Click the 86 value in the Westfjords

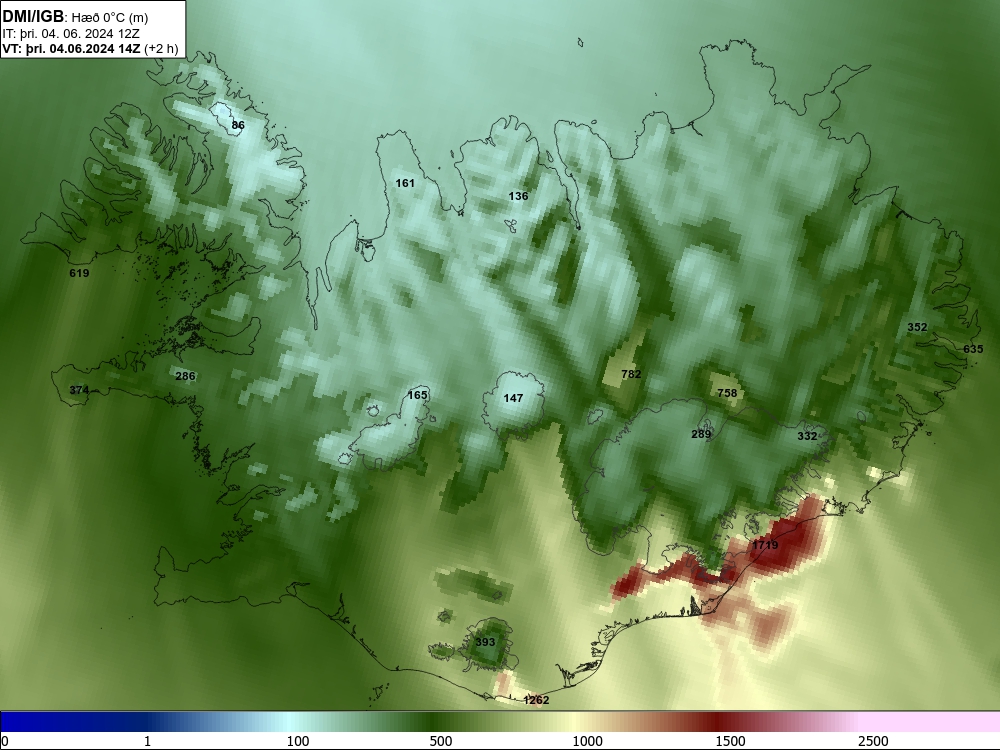tap(238, 125)
